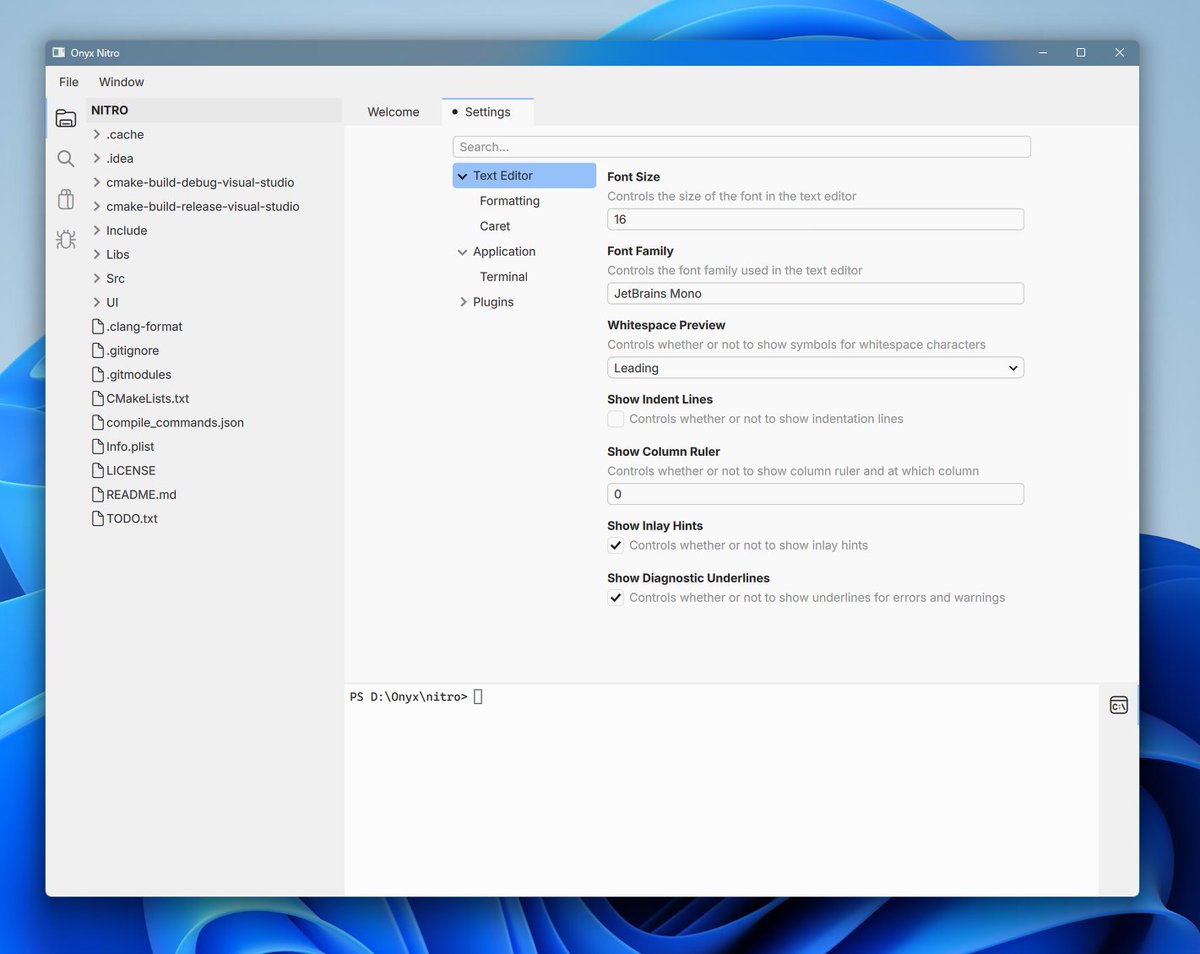Collapse the Text Editor settings section
The height and width of the screenshot is (954, 1200).
[x=463, y=175]
